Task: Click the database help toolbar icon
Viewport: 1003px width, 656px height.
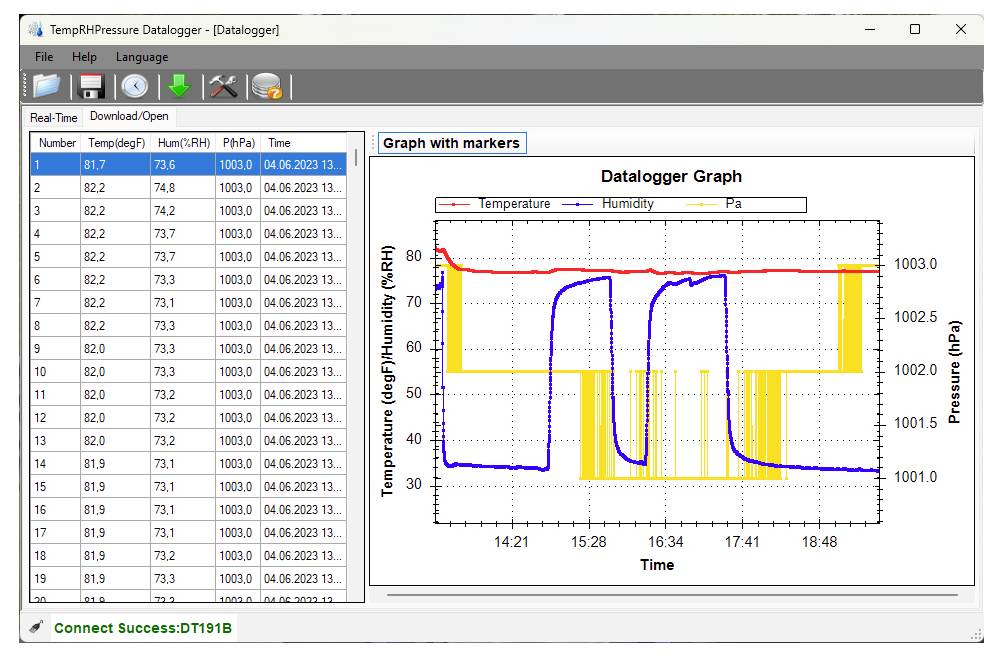Action: point(267,86)
